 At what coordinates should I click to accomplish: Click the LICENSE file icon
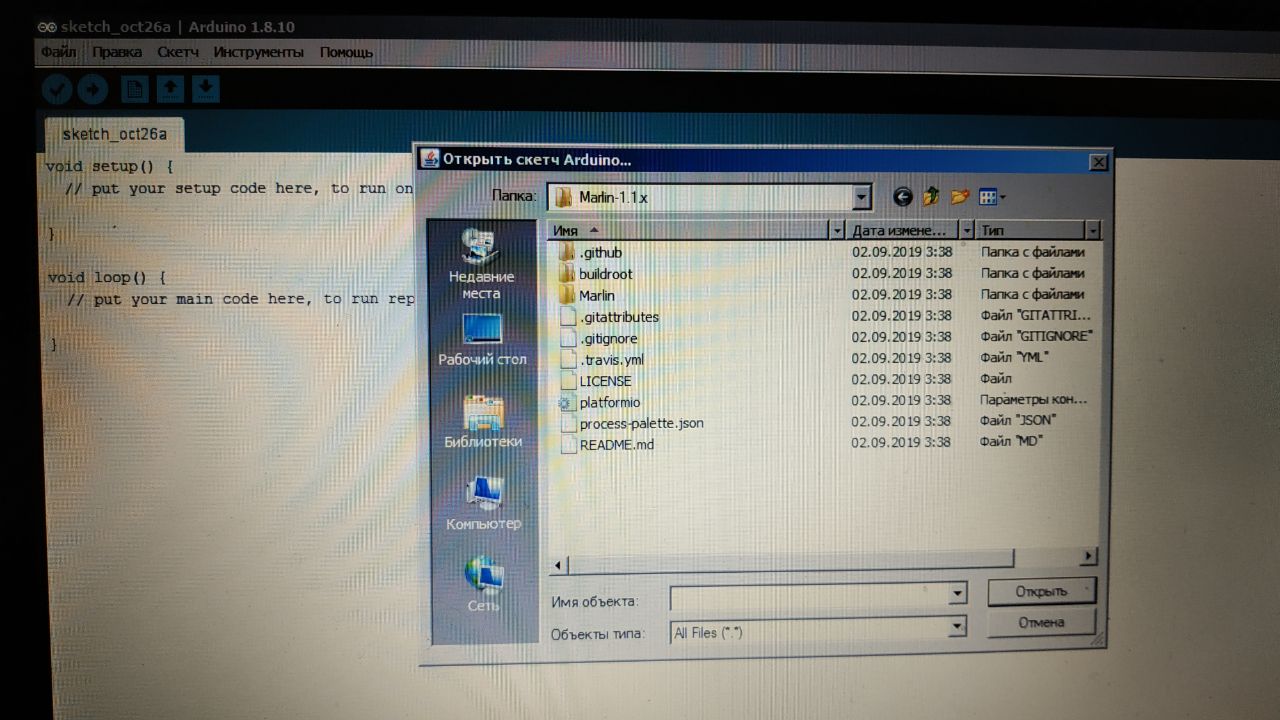point(568,381)
